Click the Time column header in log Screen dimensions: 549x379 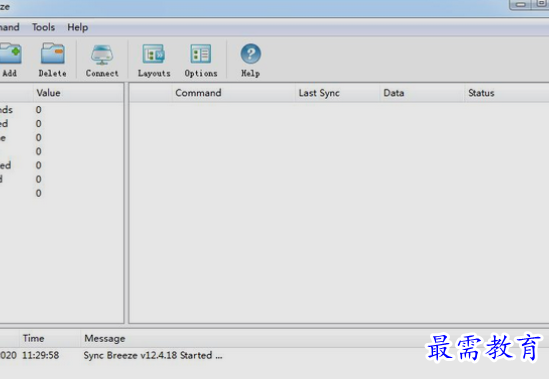coord(50,338)
